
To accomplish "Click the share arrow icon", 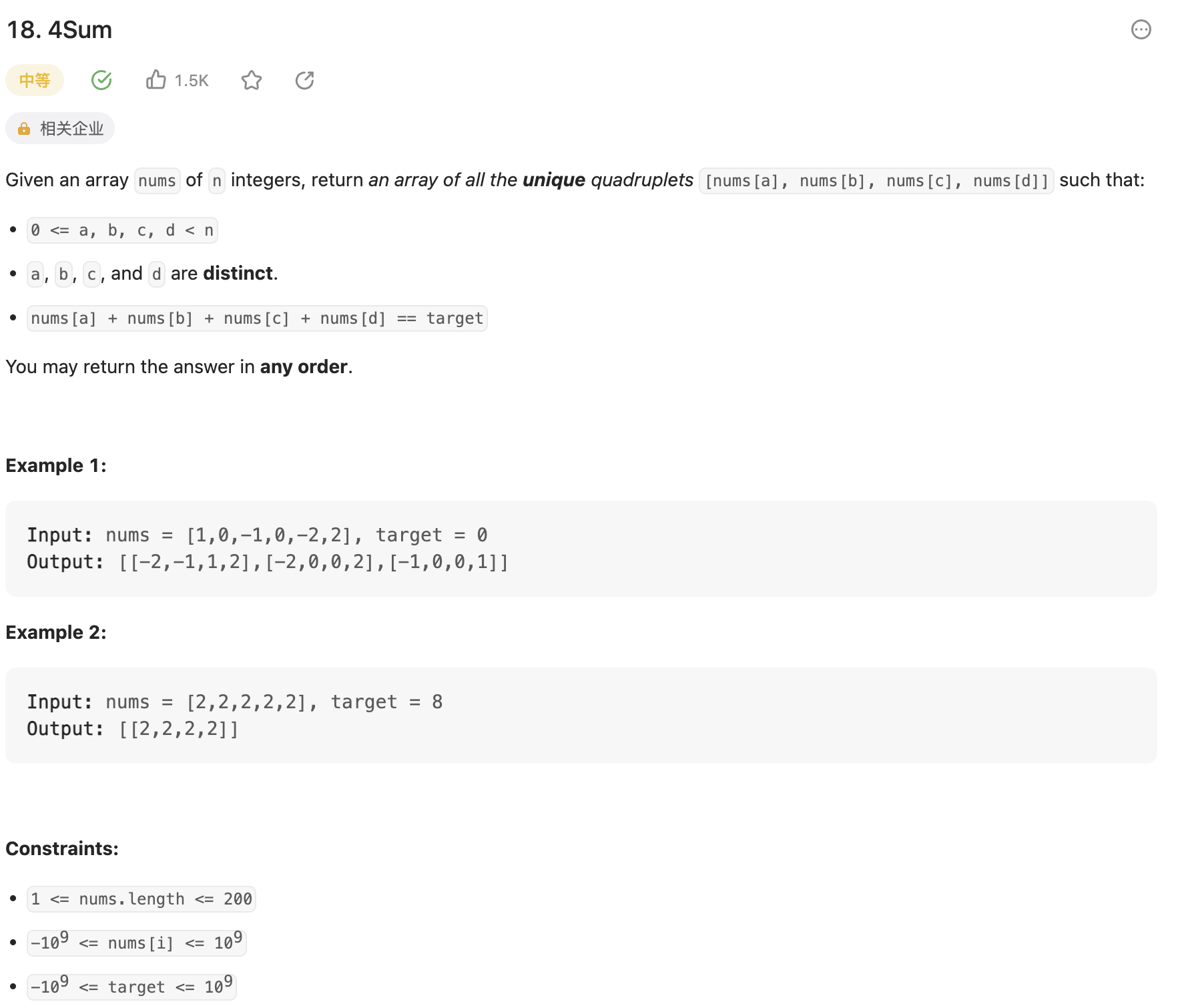I will 304,80.
